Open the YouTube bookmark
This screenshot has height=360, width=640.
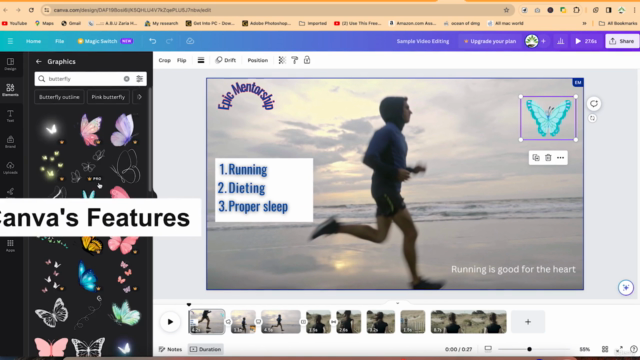pyautogui.click(x=15, y=23)
